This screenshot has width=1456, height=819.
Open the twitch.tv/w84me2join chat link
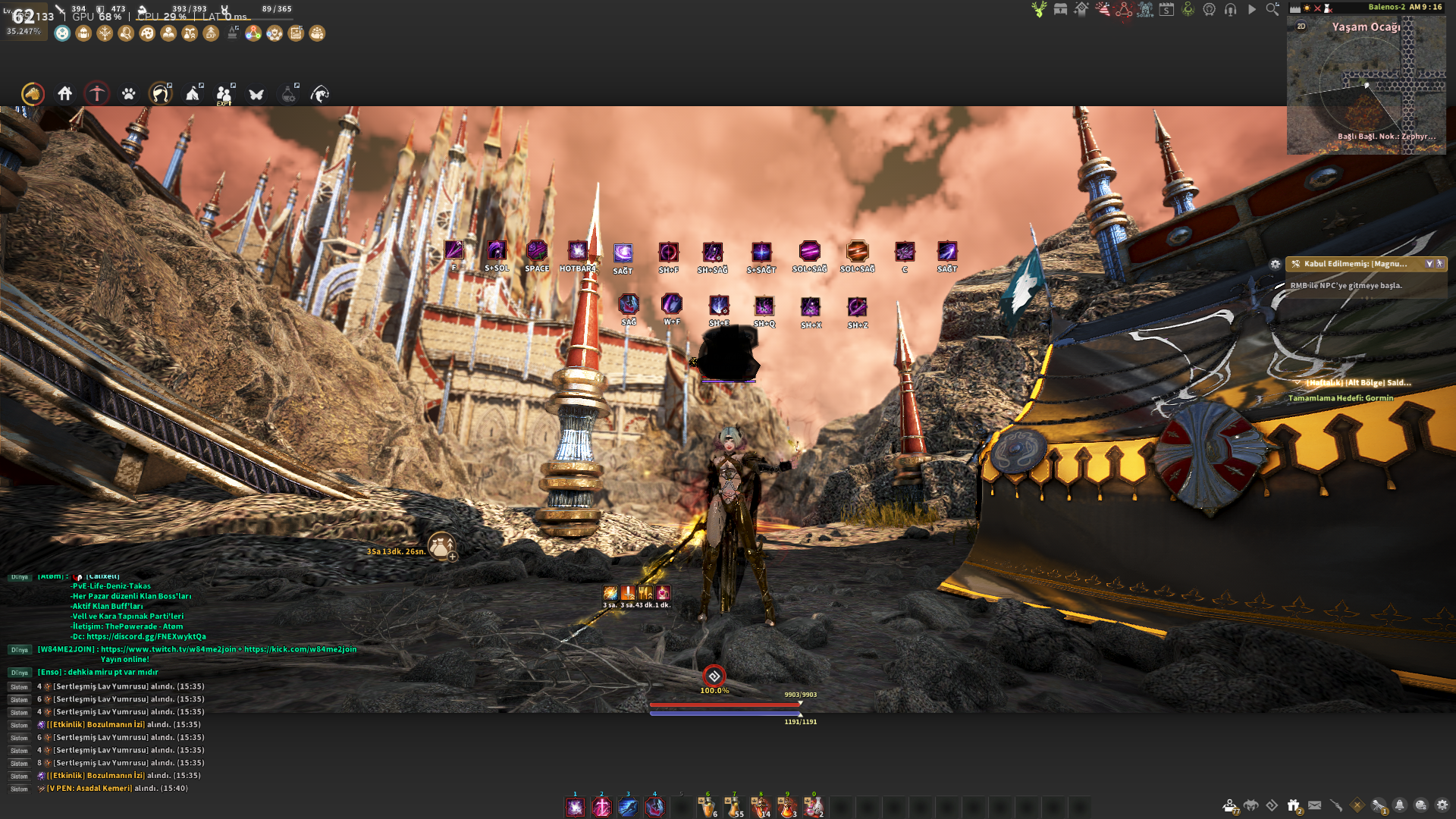[x=168, y=649]
